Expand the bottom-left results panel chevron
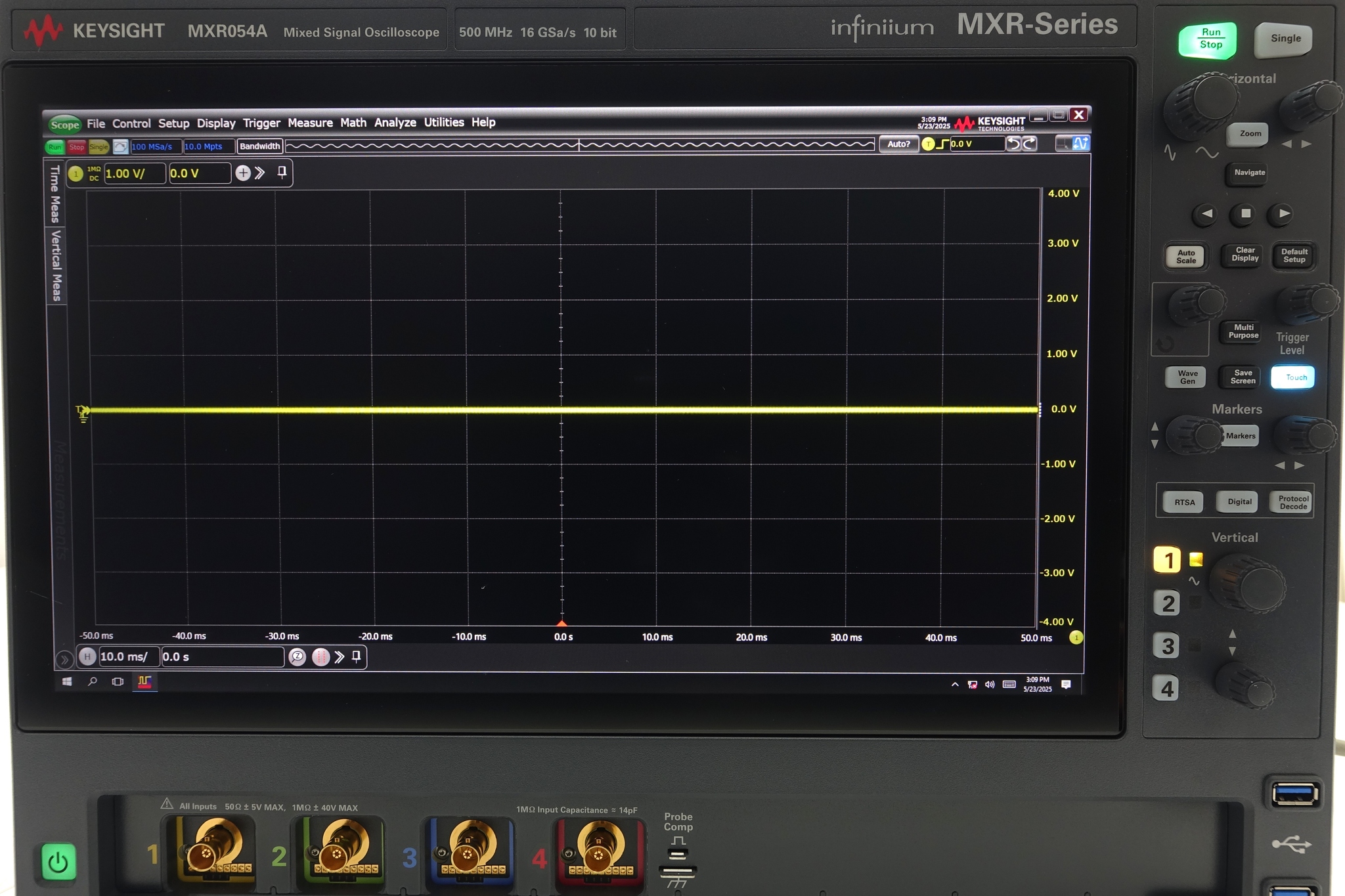Viewport: 1345px width, 896px height. click(64, 659)
